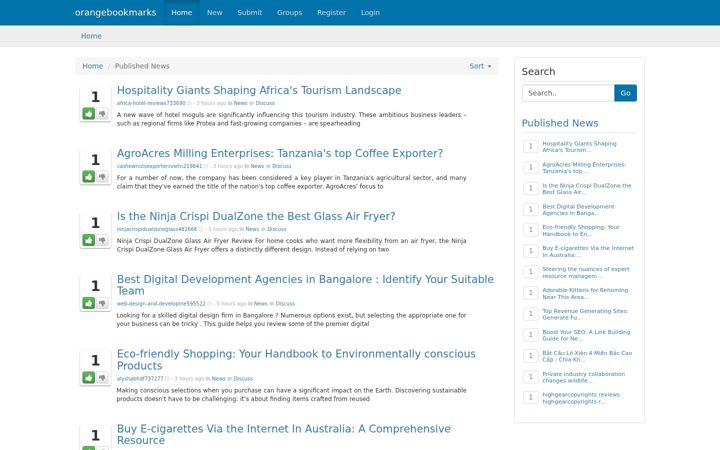720x450 pixels.
Task: Click Discuss under AgroAcres story
Action: click(281, 166)
